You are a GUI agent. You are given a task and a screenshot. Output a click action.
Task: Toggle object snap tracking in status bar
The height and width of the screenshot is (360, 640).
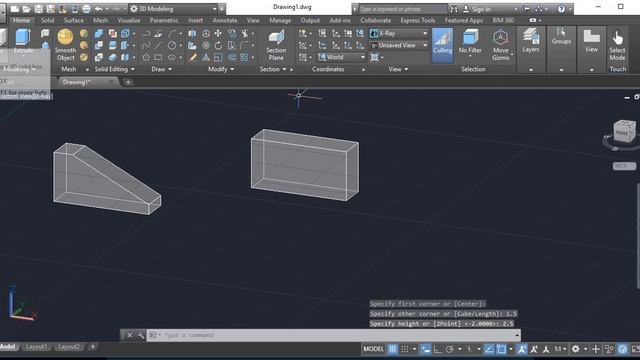pyautogui.click(x=489, y=349)
